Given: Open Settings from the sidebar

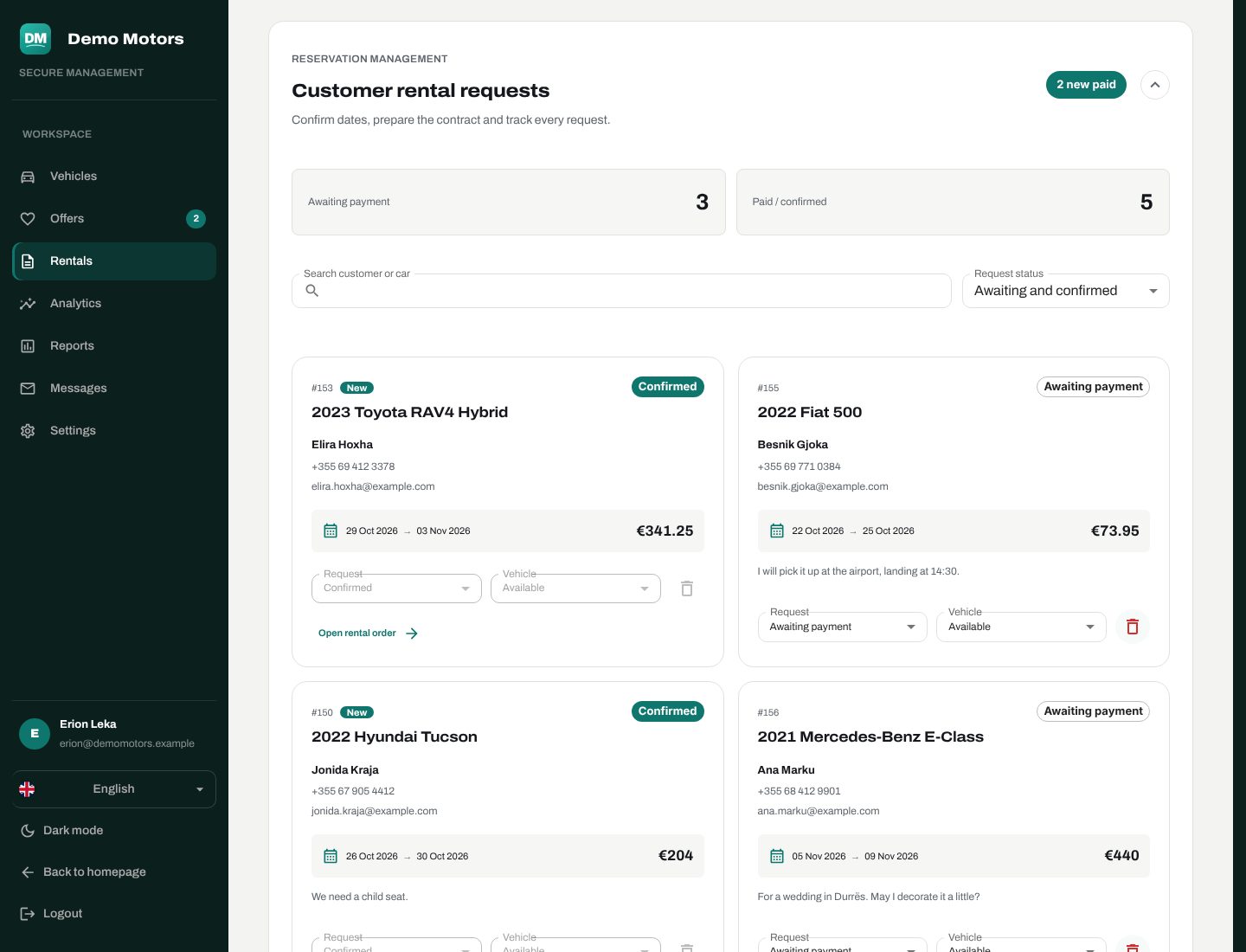Looking at the screenshot, I should click(114, 431).
